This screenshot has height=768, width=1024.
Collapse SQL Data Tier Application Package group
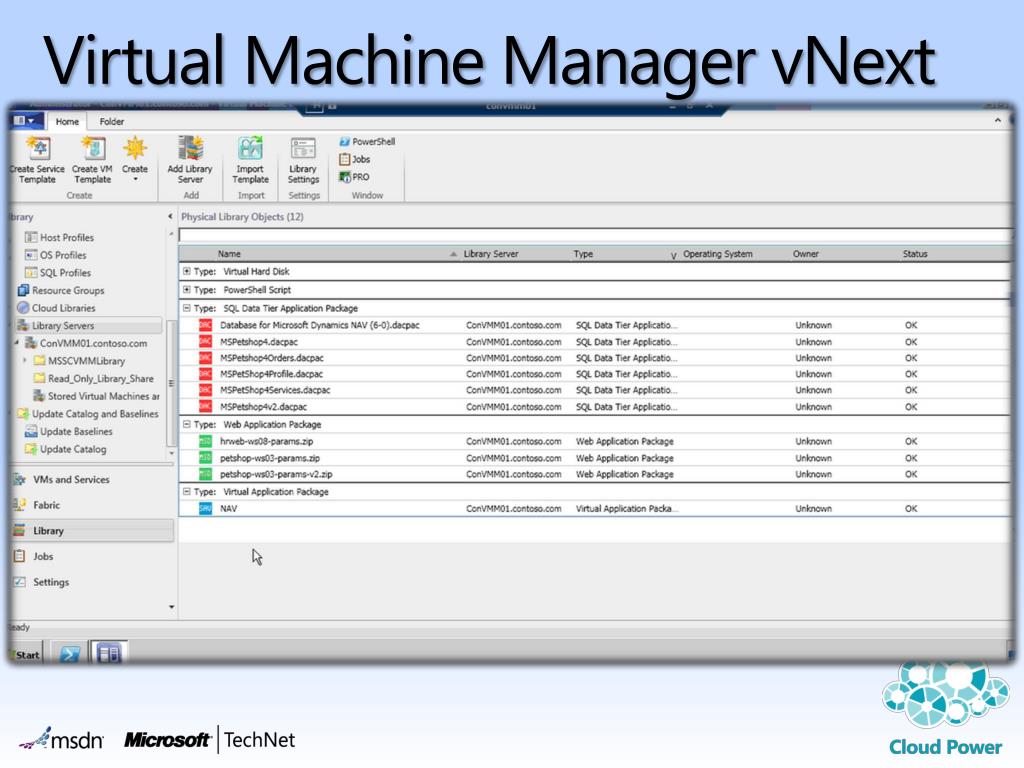click(187, 308)
